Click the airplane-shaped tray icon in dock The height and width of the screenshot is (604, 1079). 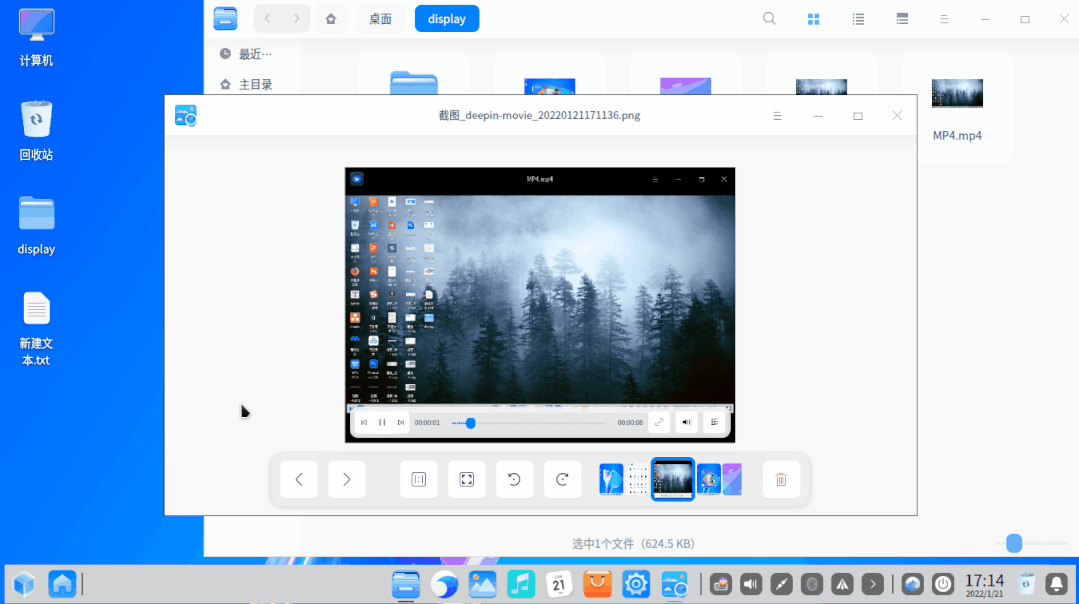point(842,585)
